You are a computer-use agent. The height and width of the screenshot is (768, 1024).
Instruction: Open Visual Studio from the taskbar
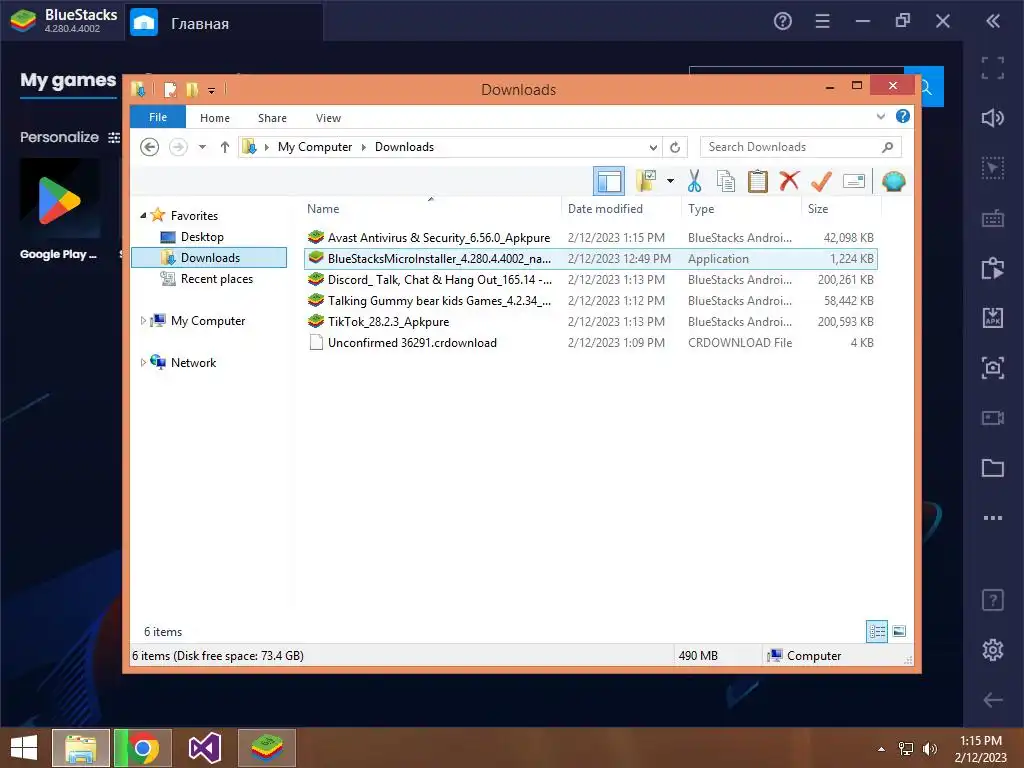point(205,748)
